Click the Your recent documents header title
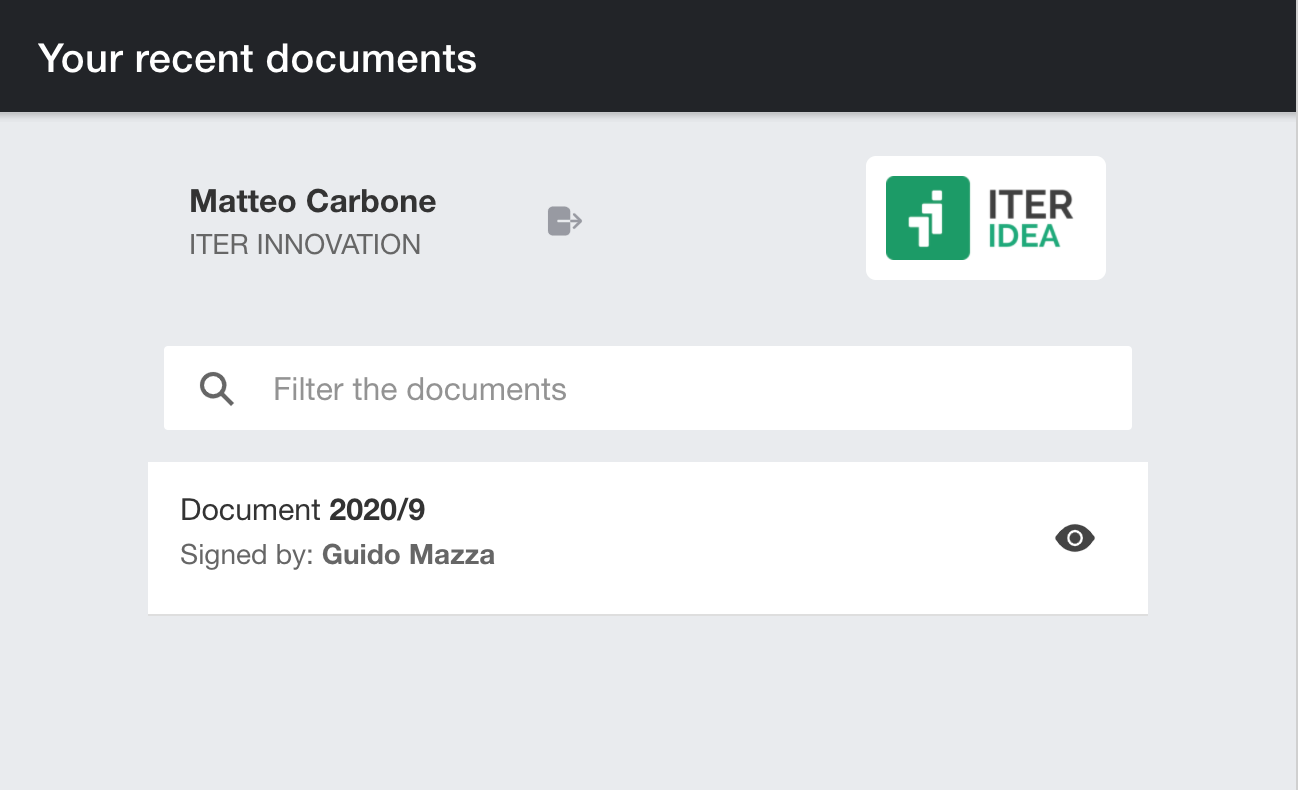1298x790 pixels. (257, 58)
